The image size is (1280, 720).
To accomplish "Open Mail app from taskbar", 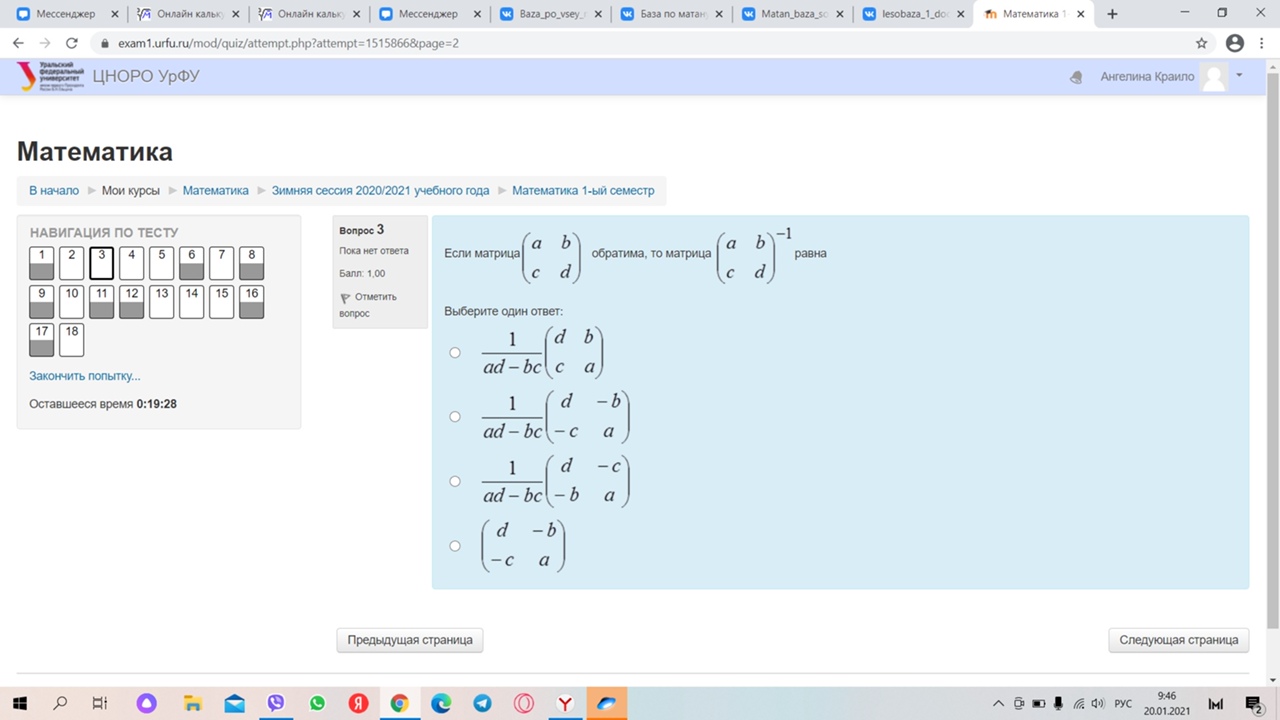I will (234, 703).
